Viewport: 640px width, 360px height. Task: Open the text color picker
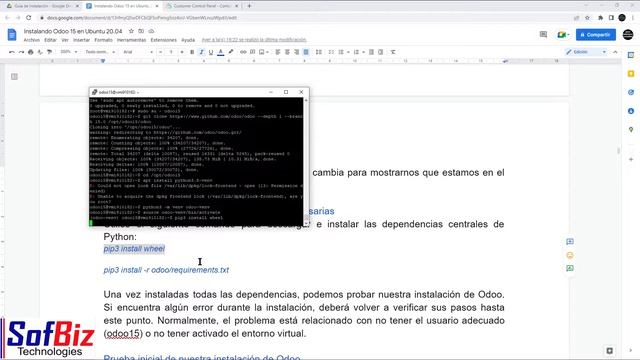coord(221,52)
